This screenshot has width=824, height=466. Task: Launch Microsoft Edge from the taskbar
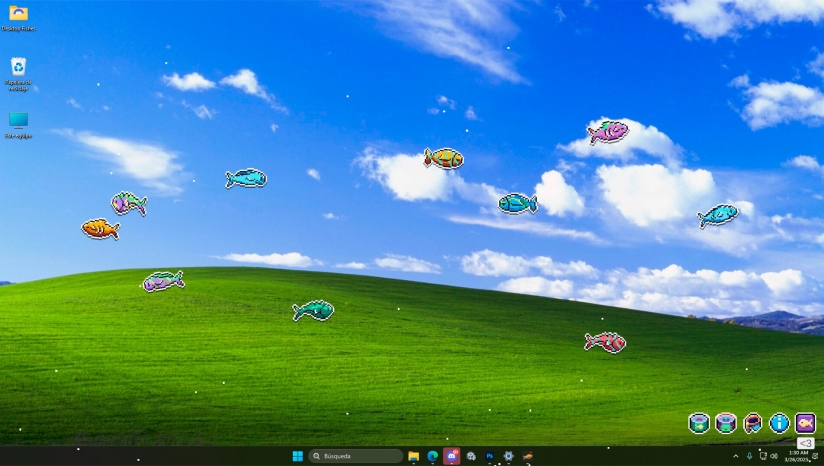point(432,456)
